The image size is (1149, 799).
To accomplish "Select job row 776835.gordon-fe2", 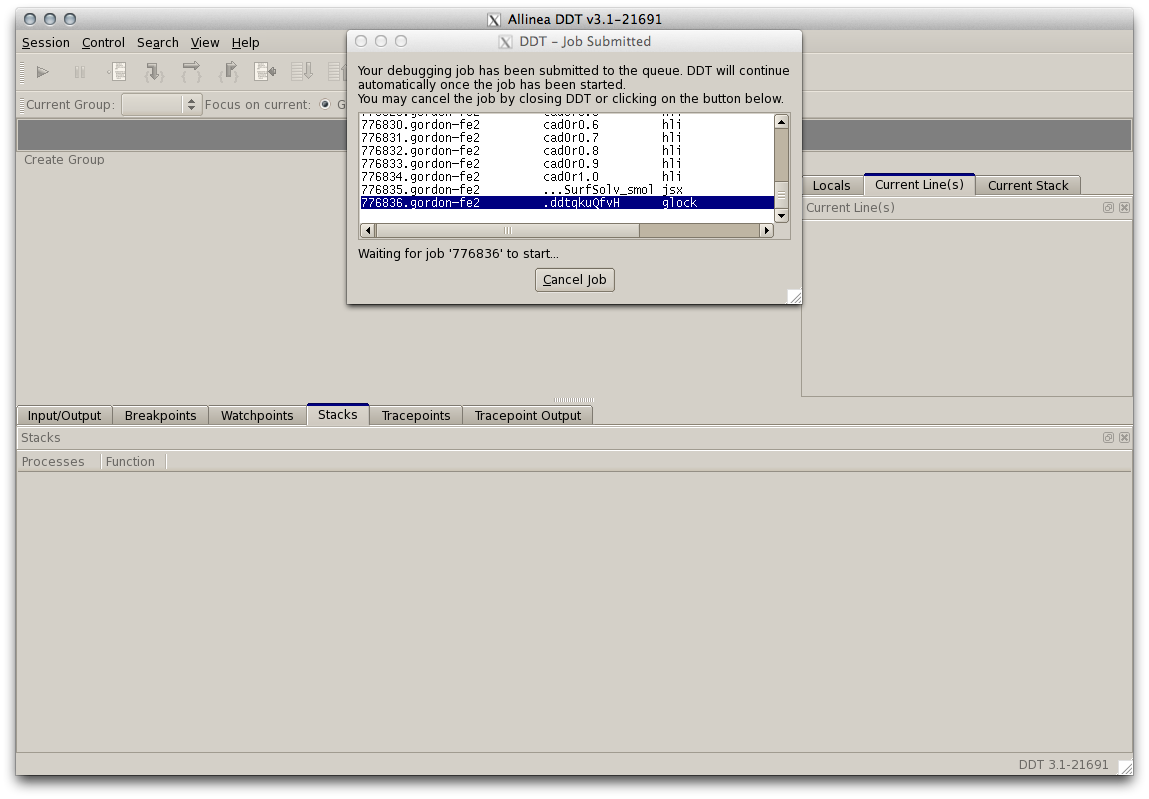I will (x=567, y=190).
